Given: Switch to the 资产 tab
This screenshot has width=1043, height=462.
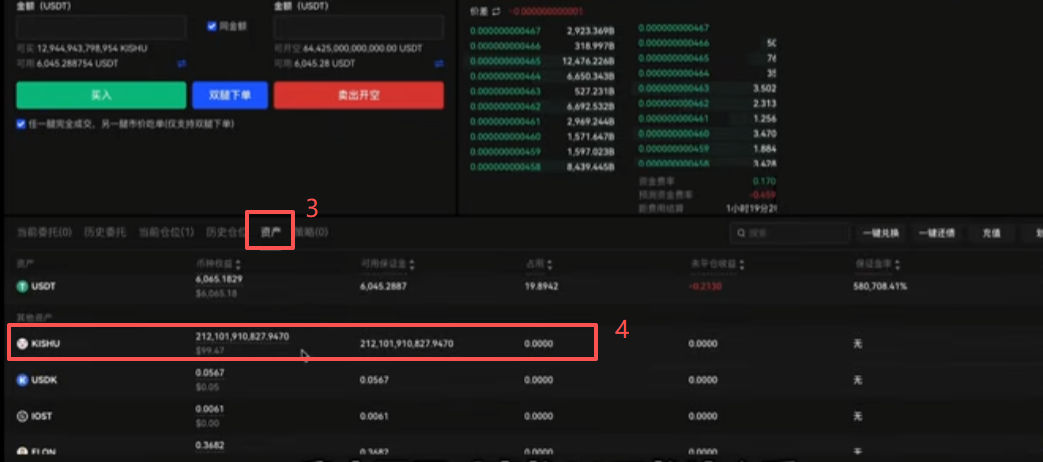Looking at the screenshot, I should [x=270, y=232].
